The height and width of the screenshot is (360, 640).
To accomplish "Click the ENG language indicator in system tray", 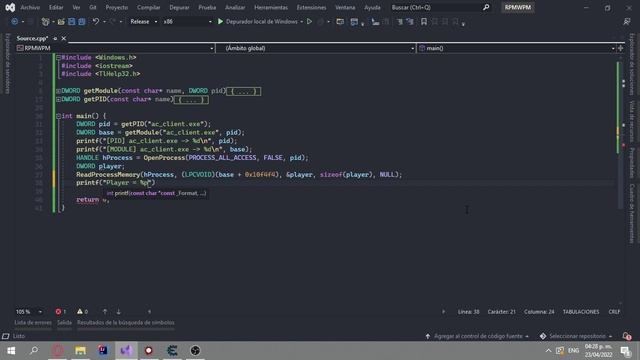I will point(573,351).
